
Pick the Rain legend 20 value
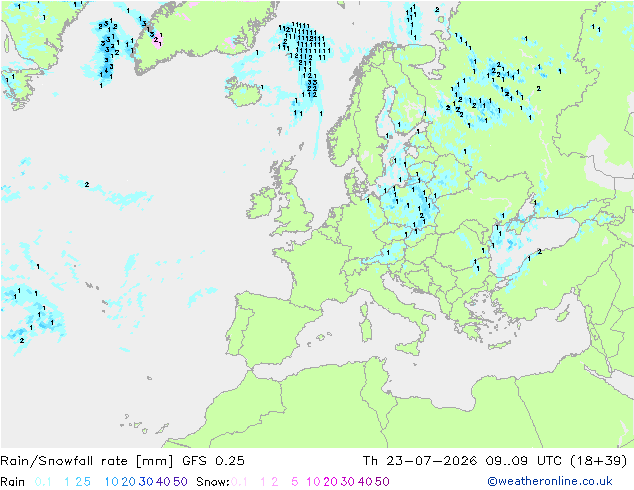point(128,482)
